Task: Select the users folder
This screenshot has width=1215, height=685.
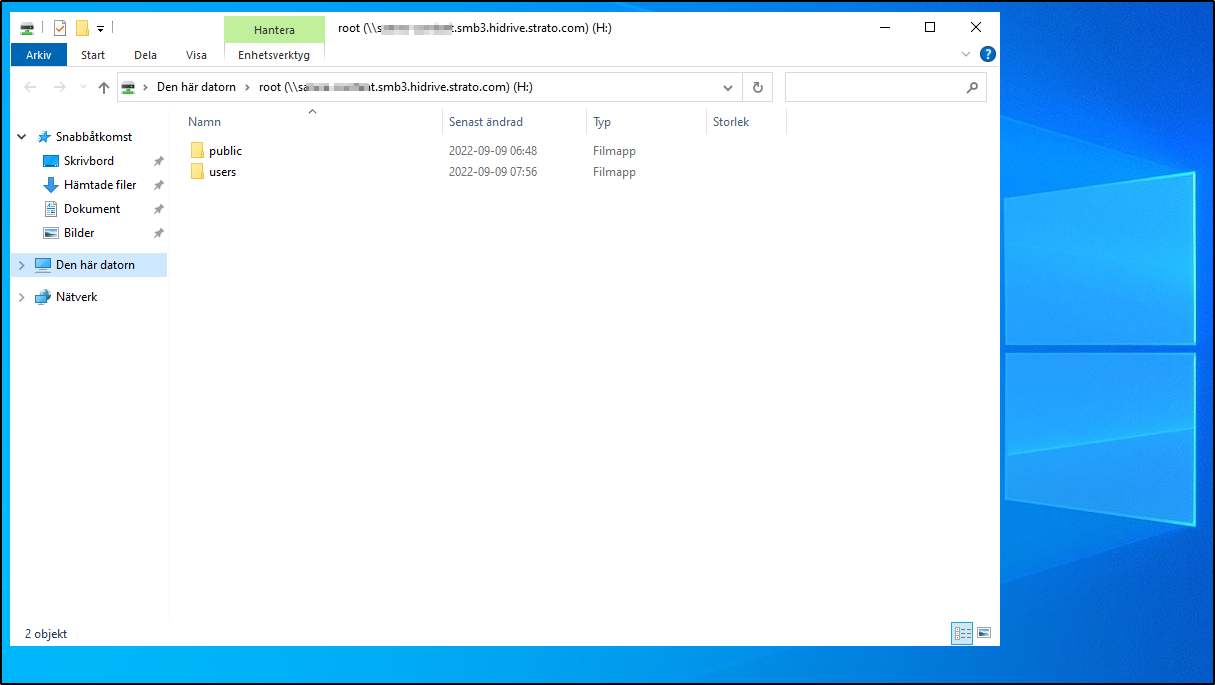Action: click(x=222, y=172)
